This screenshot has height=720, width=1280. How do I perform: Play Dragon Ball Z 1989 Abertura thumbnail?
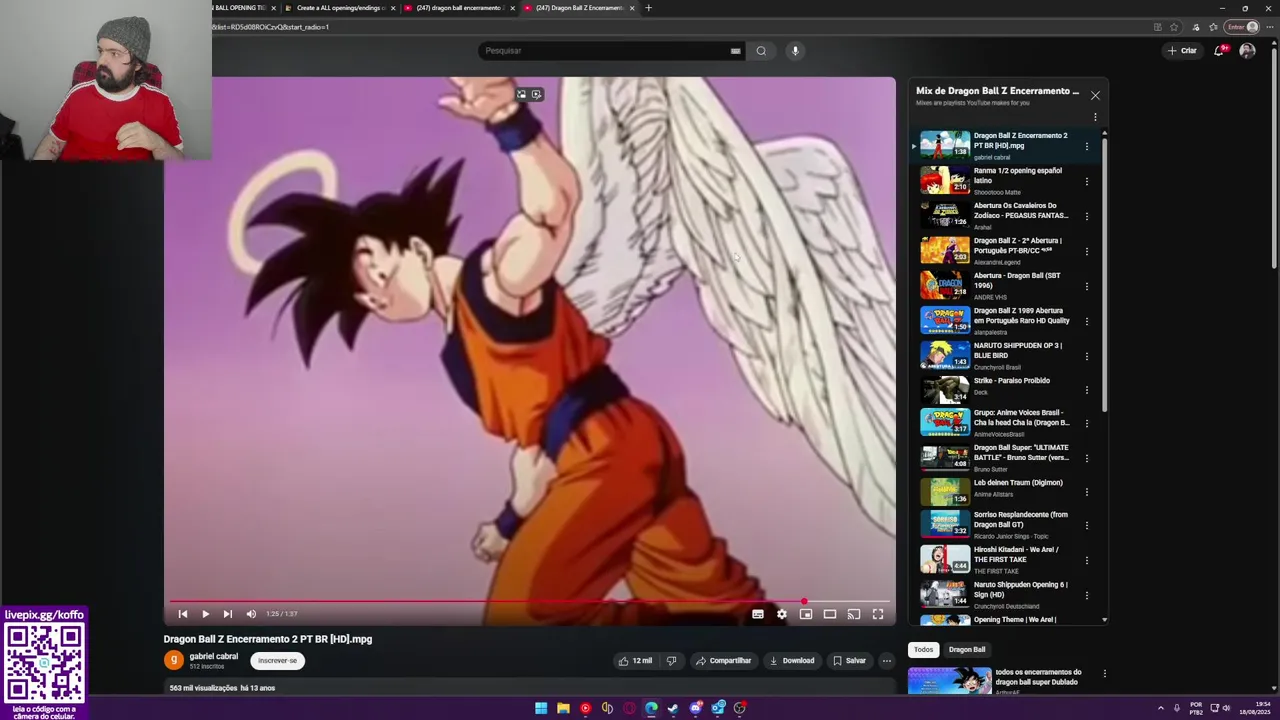pos(945,320)
